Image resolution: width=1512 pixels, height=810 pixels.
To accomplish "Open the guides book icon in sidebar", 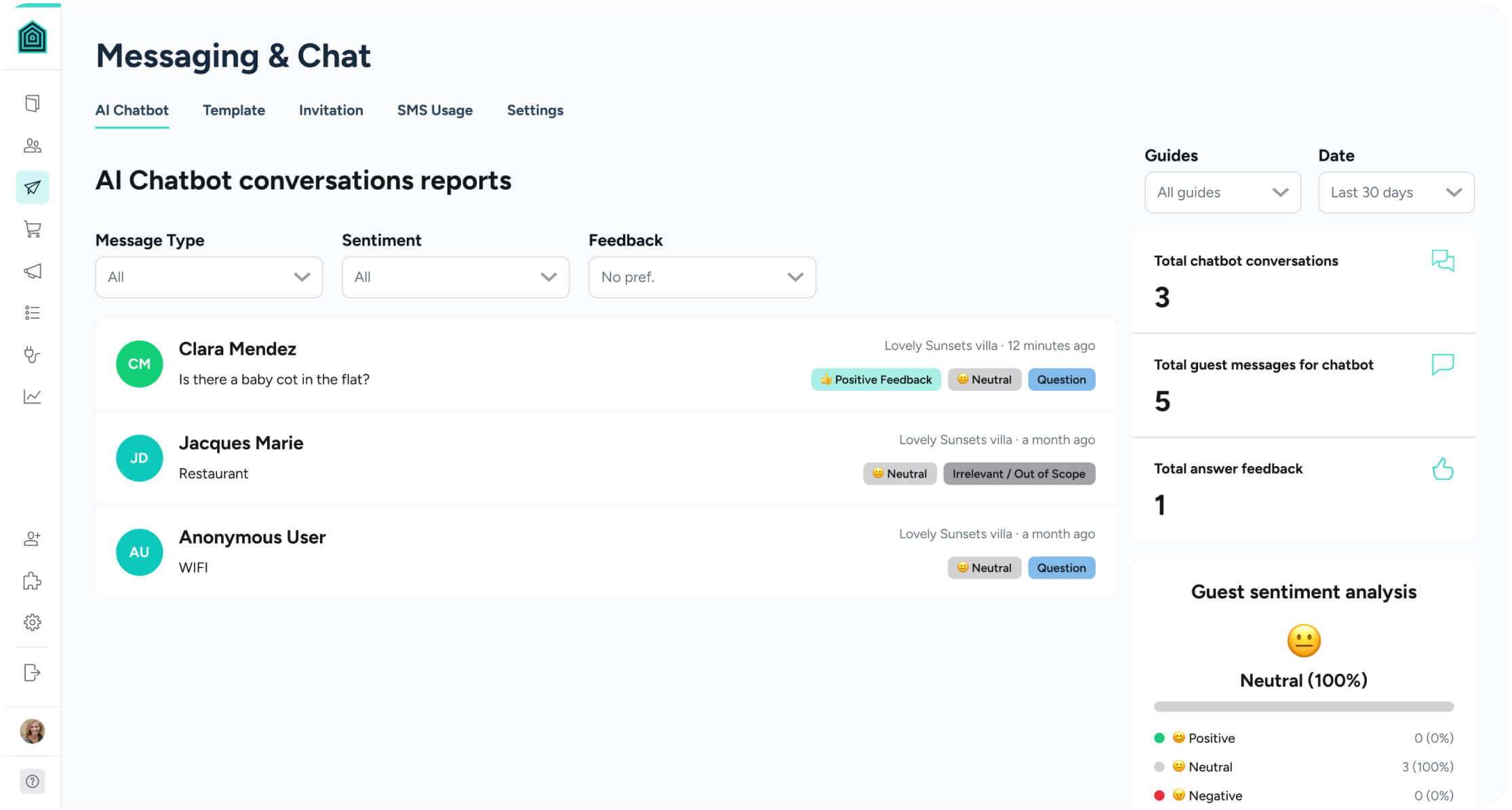I will tap(32, 103).
